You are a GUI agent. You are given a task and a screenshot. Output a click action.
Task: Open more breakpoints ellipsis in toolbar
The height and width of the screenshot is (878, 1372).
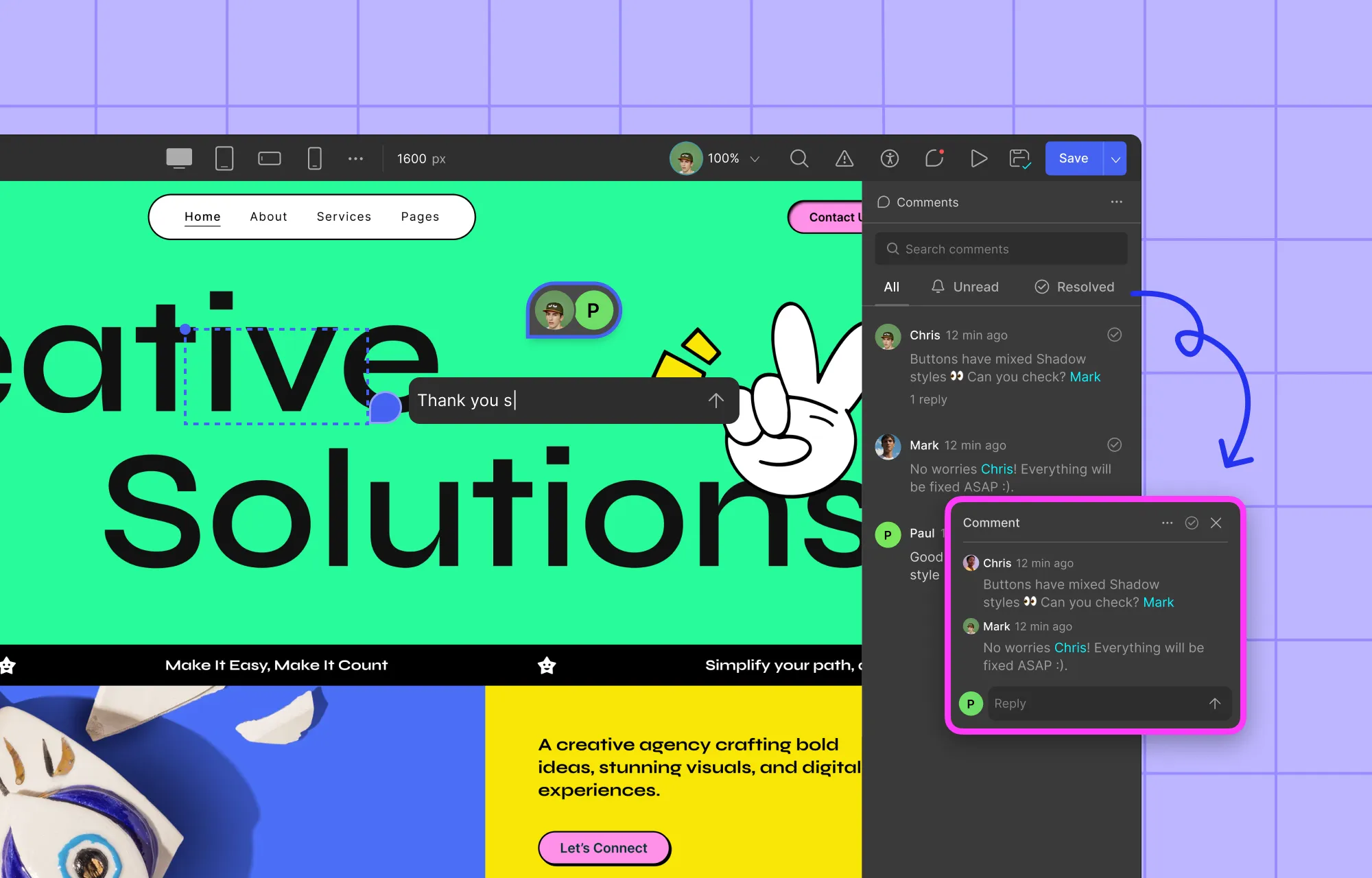pos(355,158)
